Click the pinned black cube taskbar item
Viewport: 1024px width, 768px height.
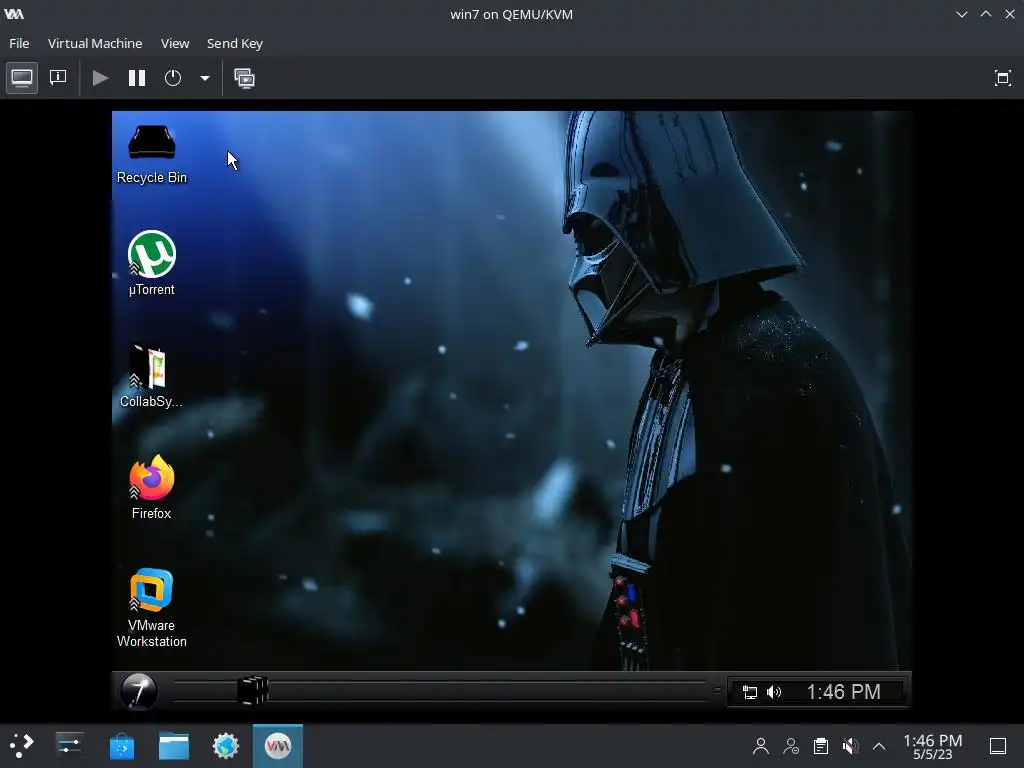[252, 690]
